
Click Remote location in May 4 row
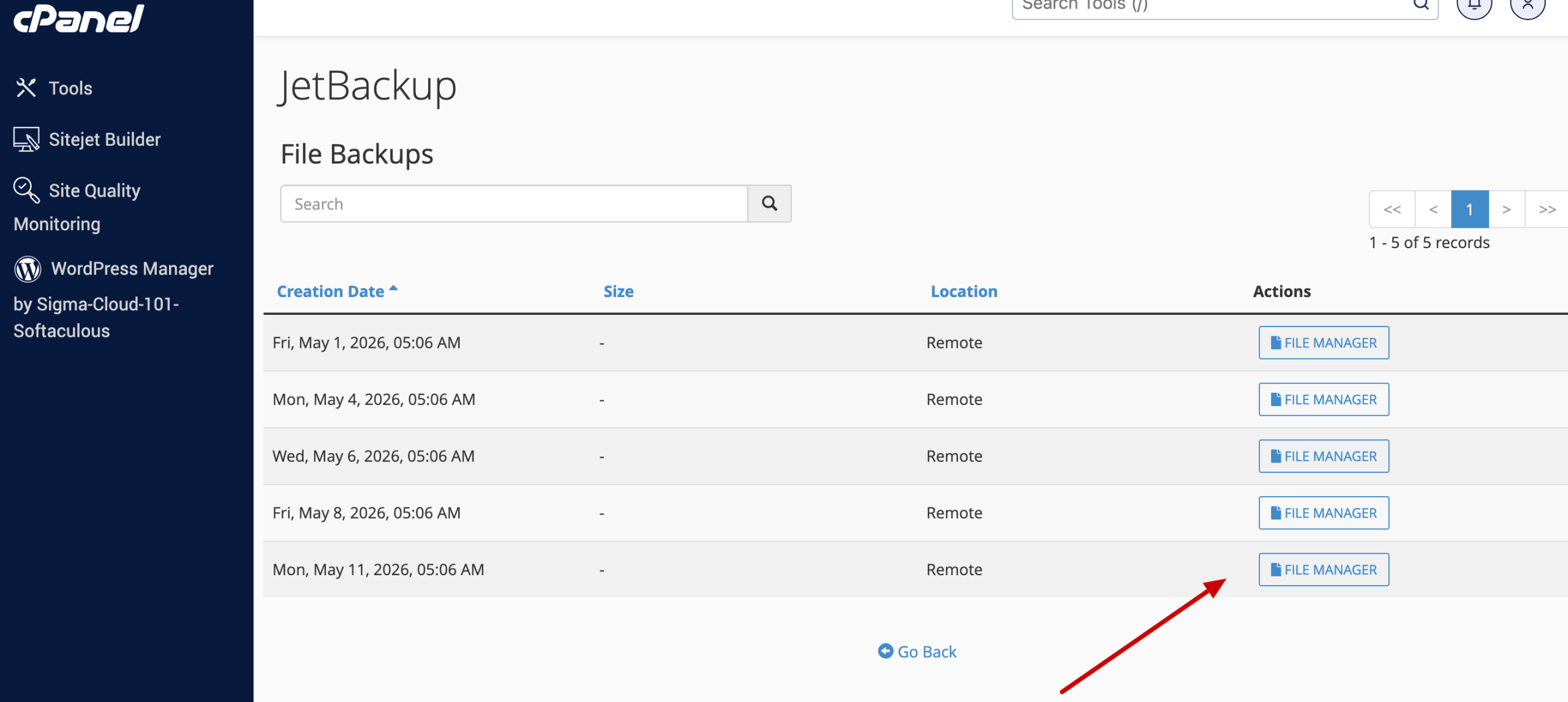pyautogui.click(x=954, y=399)
